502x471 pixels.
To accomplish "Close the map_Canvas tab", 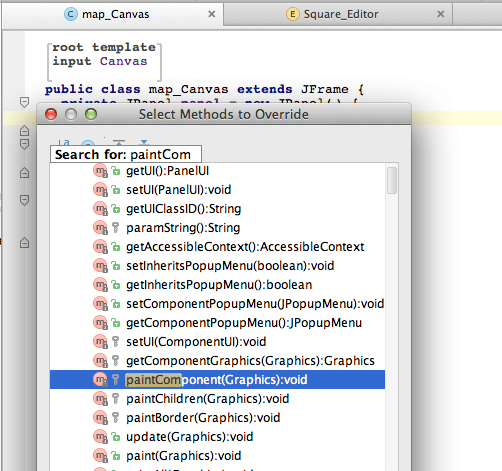I will coord(212,14).
